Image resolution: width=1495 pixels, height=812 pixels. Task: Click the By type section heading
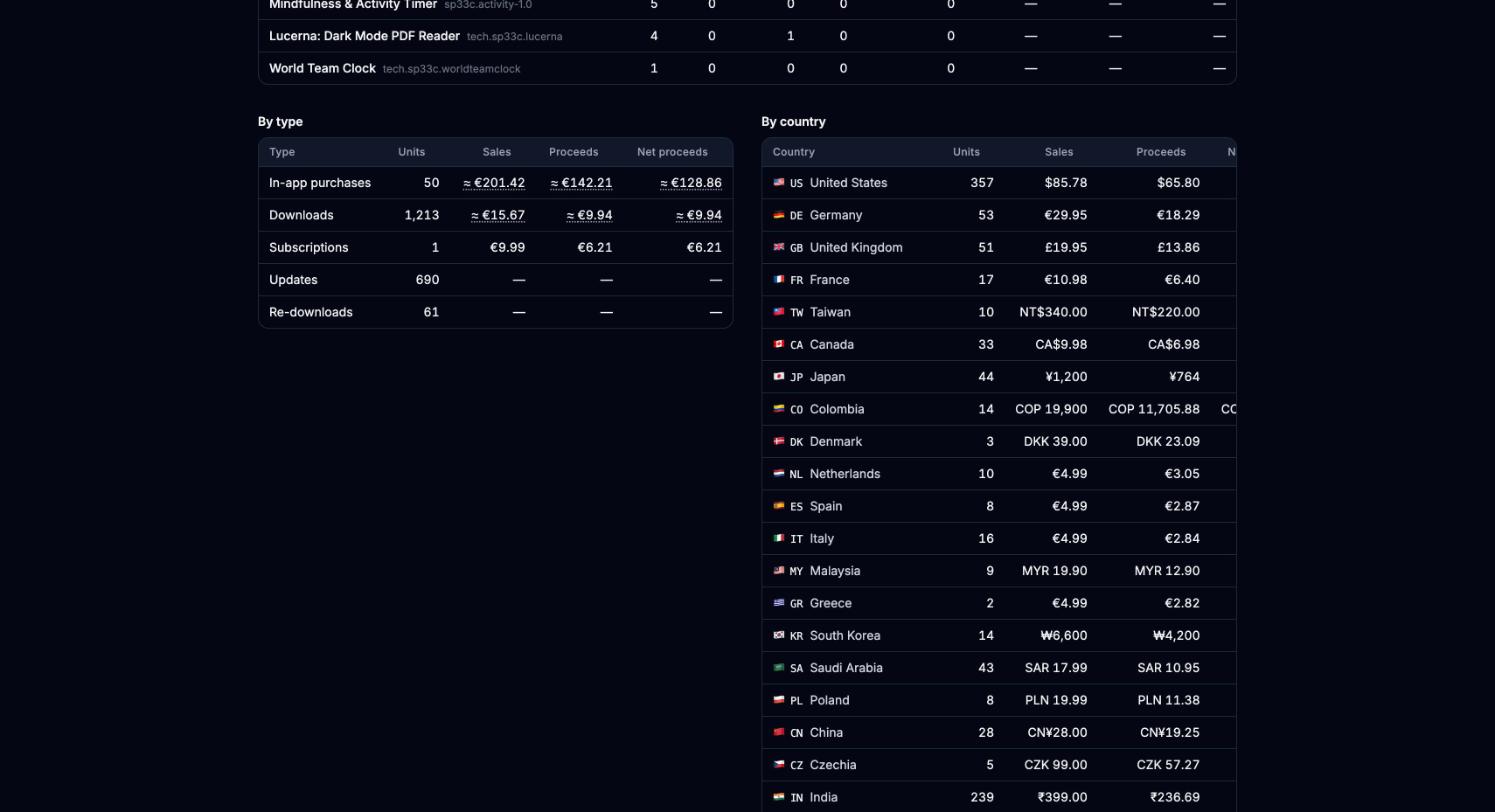(x=280, y=122)
